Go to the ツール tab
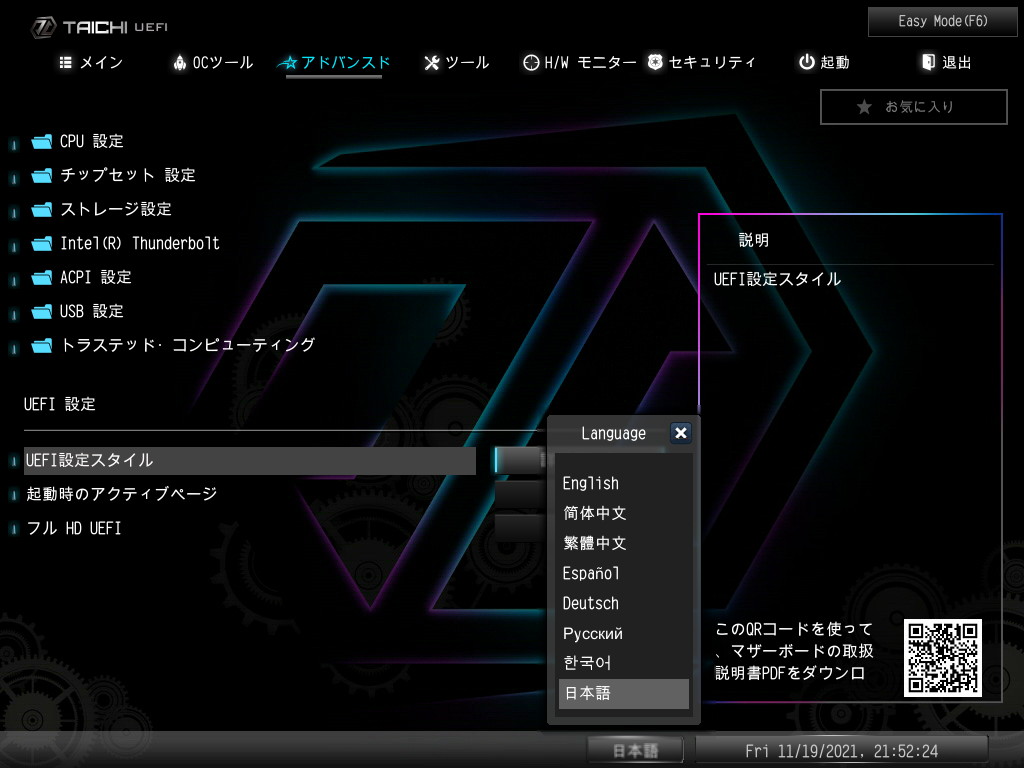 456,63
